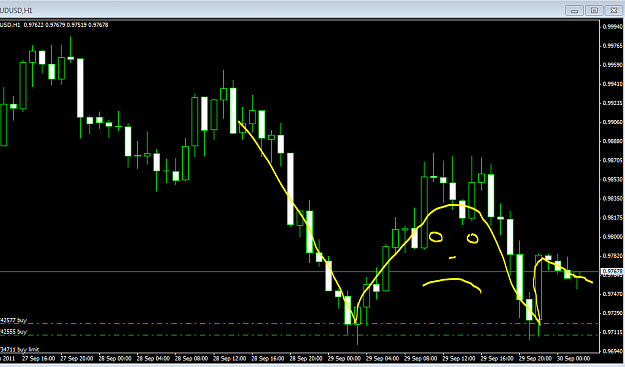Click price level 0.97820 on the axis
Viewport: 625px width, 367px height.
[x=613, y=256]
